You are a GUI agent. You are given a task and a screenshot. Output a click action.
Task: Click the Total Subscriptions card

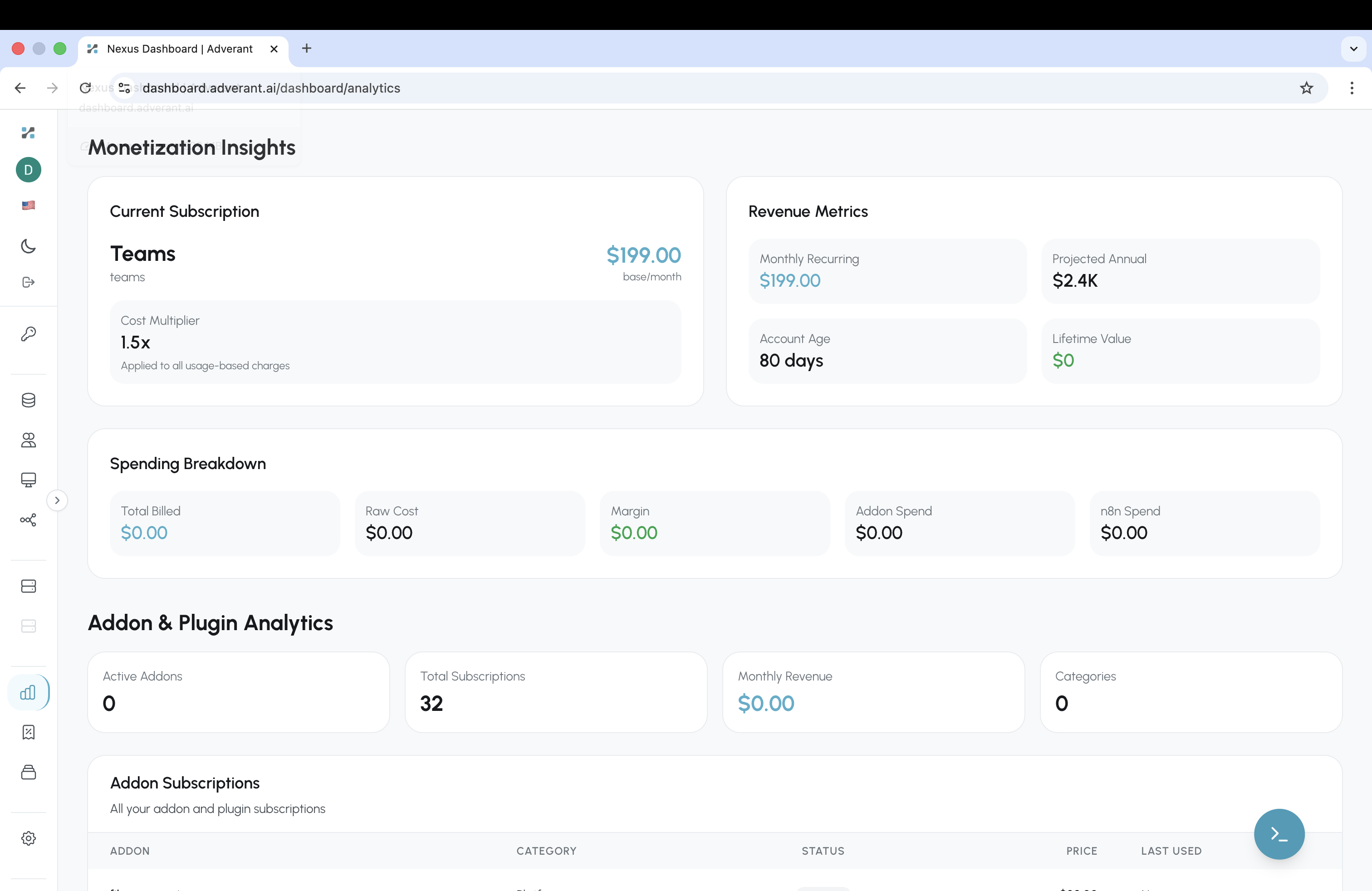pos(555,691)
